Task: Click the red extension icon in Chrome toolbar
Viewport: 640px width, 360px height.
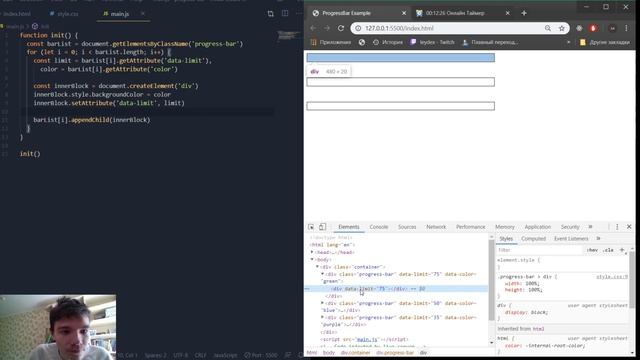Action: pyautogui.click(x=593, y=28)
